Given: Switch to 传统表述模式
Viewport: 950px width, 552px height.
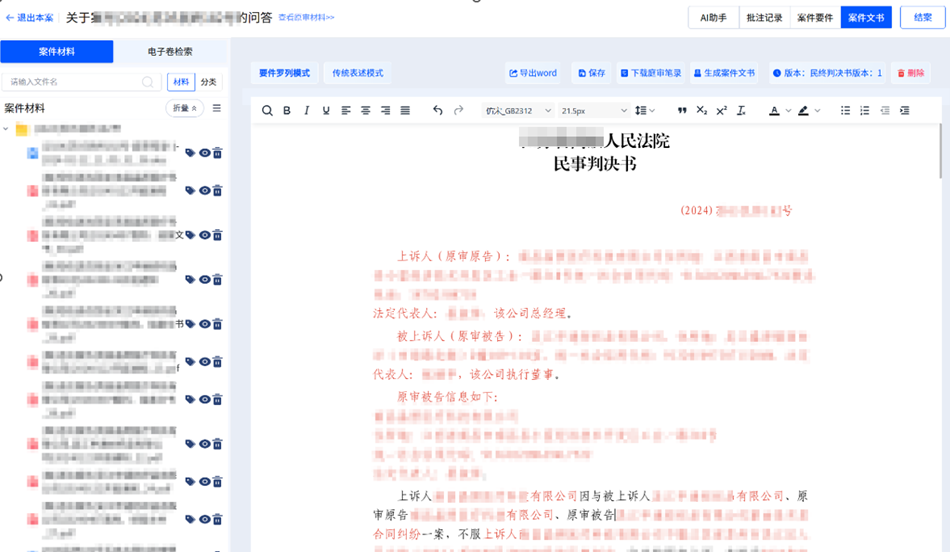Looking at the screenshot, I should point(357,73).
